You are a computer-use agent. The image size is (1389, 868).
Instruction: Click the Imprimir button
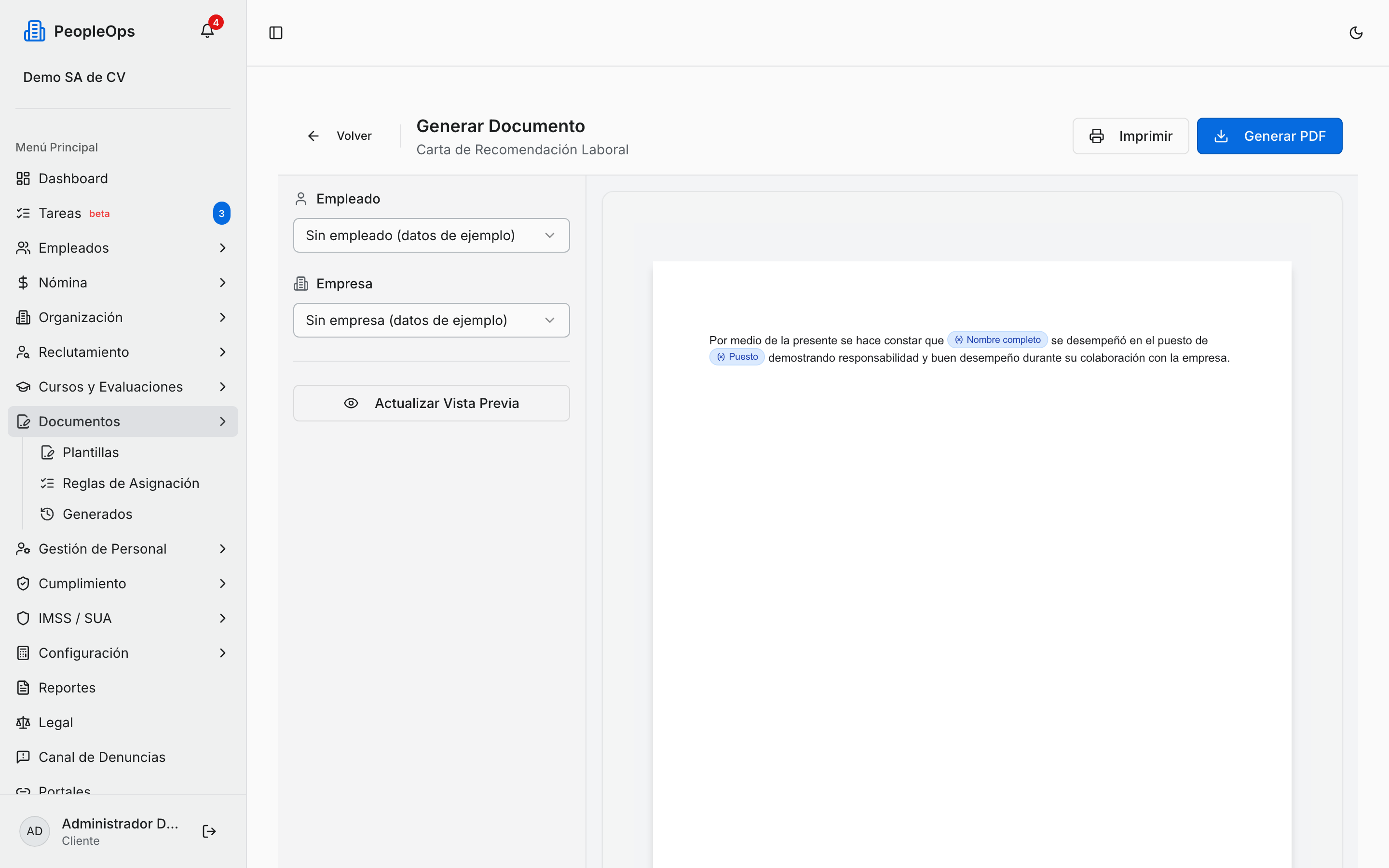1130,136
